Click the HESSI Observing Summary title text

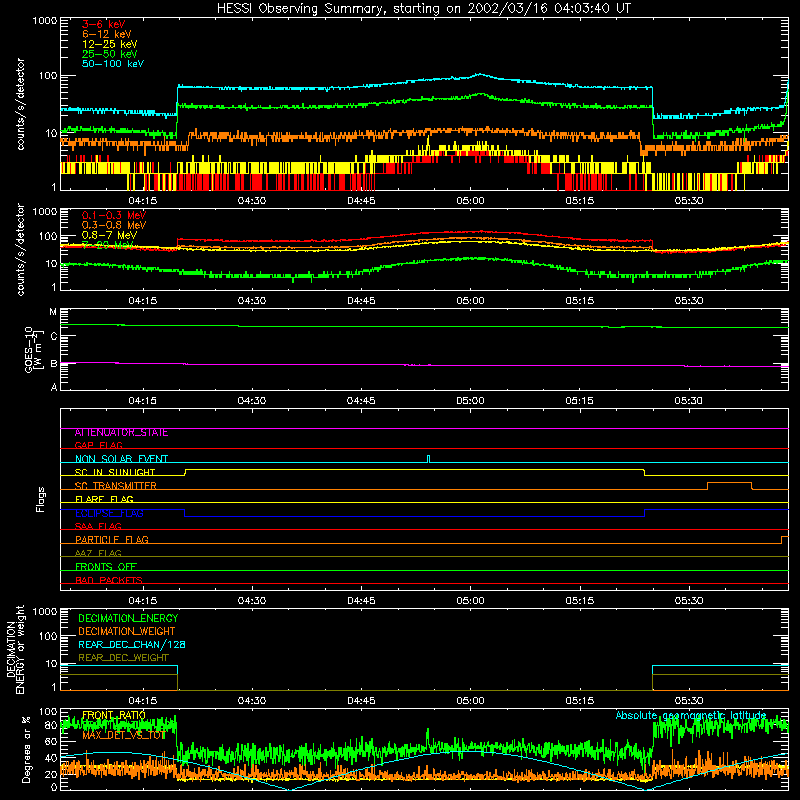tap(424, 9)
